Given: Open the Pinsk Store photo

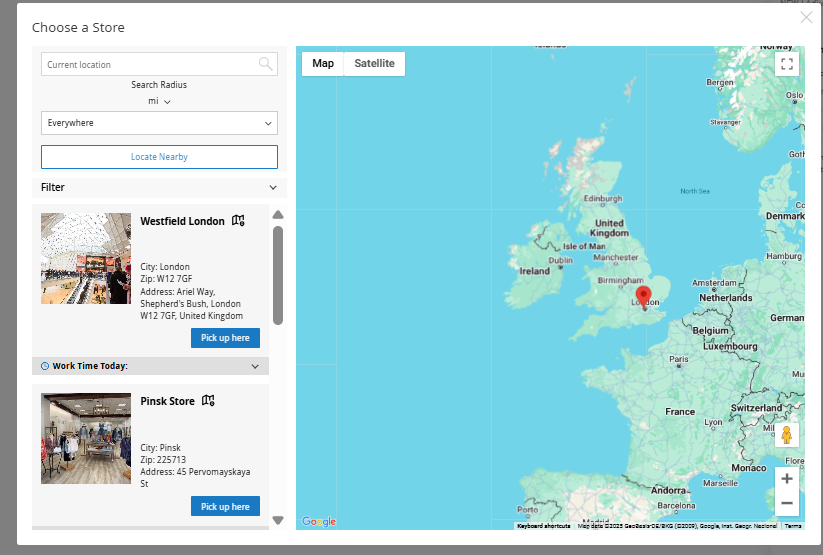Looking at the screenshot, I should point(86,438).
